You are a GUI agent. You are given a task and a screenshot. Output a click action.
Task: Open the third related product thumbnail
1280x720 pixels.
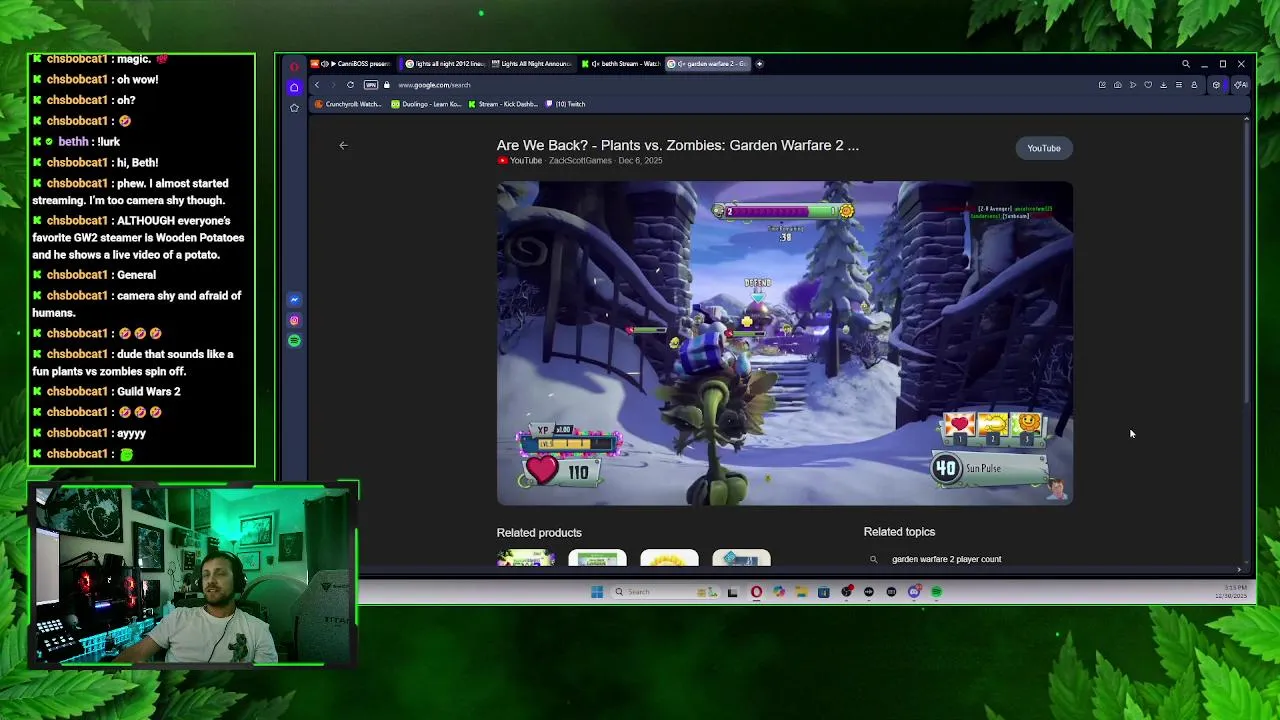pyautogui.click(x=670, y=558)
